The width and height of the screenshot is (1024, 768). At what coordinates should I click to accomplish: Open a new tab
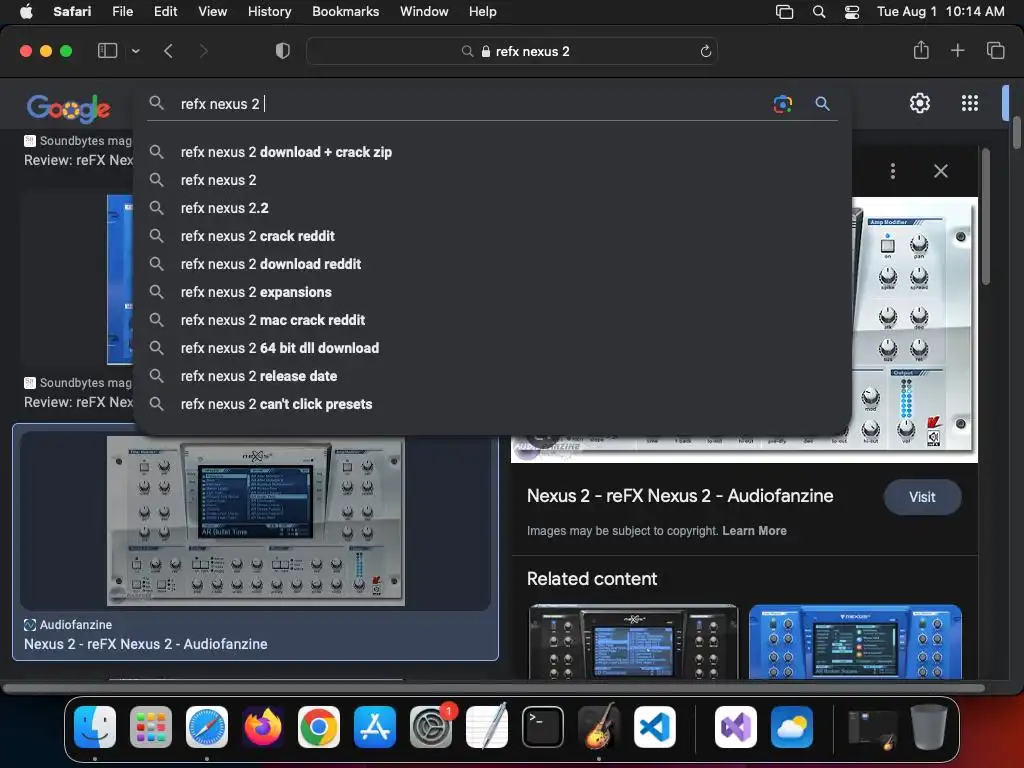(x=957, y=50)
